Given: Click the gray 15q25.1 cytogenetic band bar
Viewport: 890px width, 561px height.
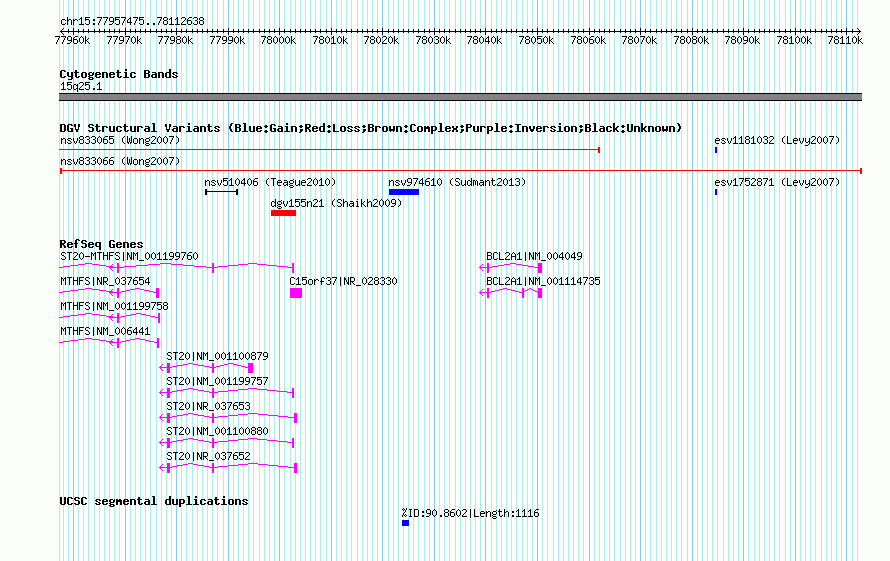Looking at the screenshot, I should point(460,97).
